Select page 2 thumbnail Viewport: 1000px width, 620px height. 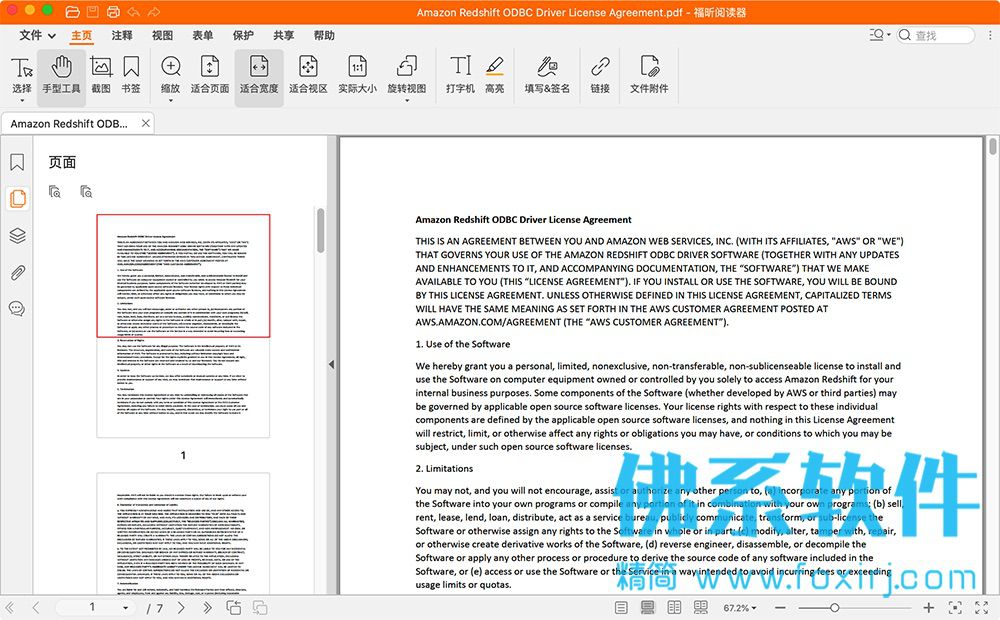point(183,533)
